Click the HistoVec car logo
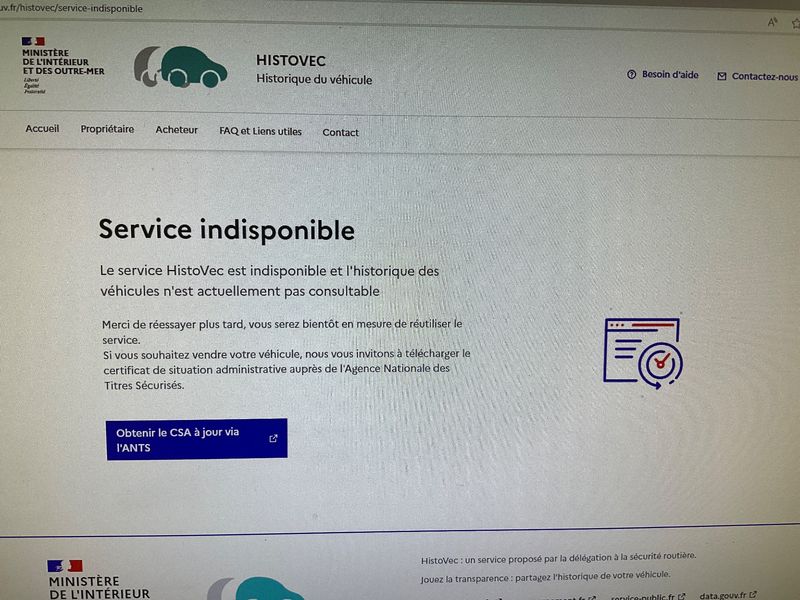Image resolution: width=800 pixels, height=600 pixels. click(x=180, y=67)
